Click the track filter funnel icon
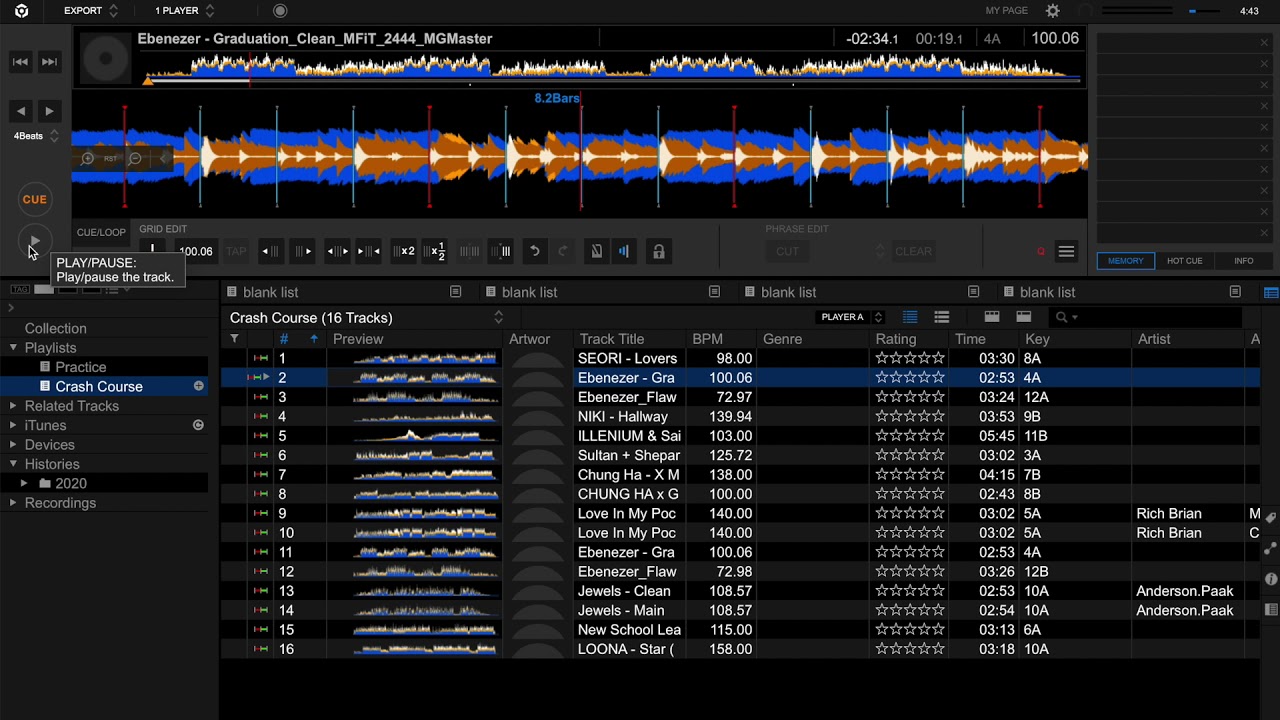Viewport: 1280px width, 720px height. [x=234, y=339]
